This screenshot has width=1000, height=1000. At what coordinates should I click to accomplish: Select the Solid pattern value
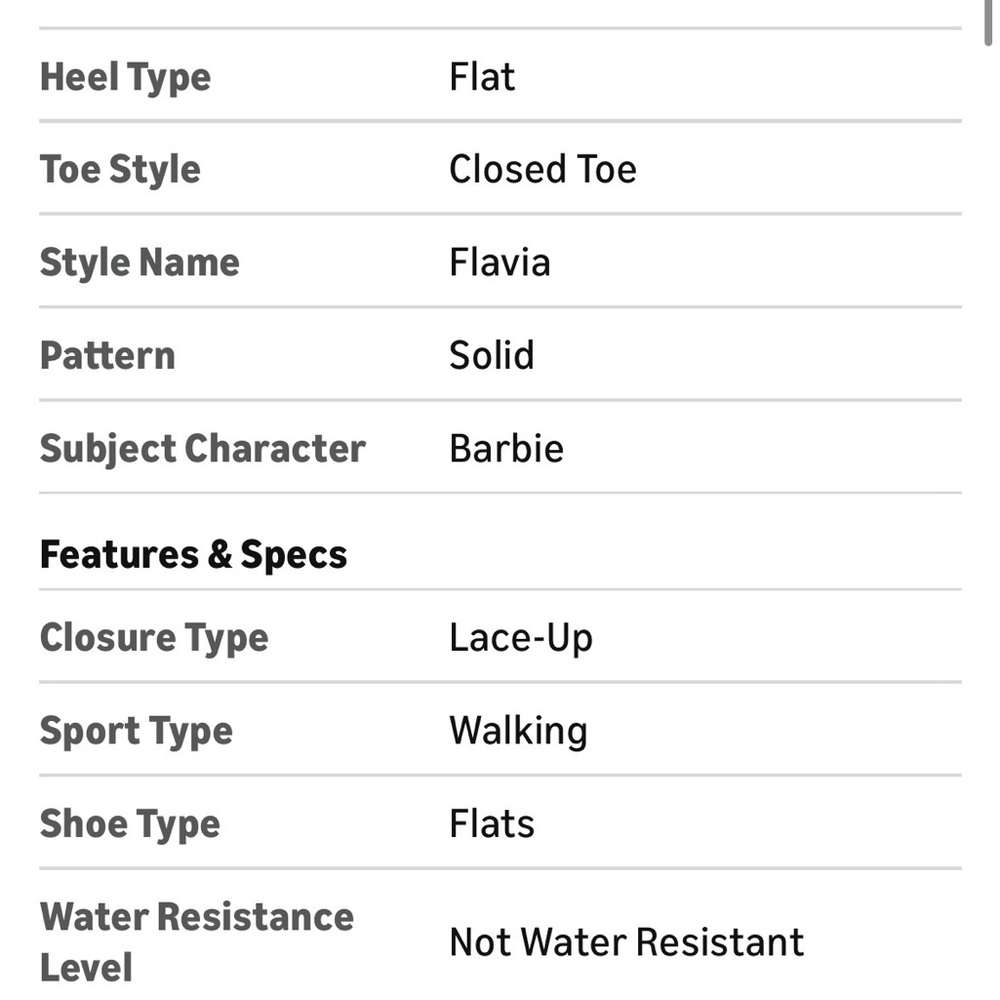491,355
